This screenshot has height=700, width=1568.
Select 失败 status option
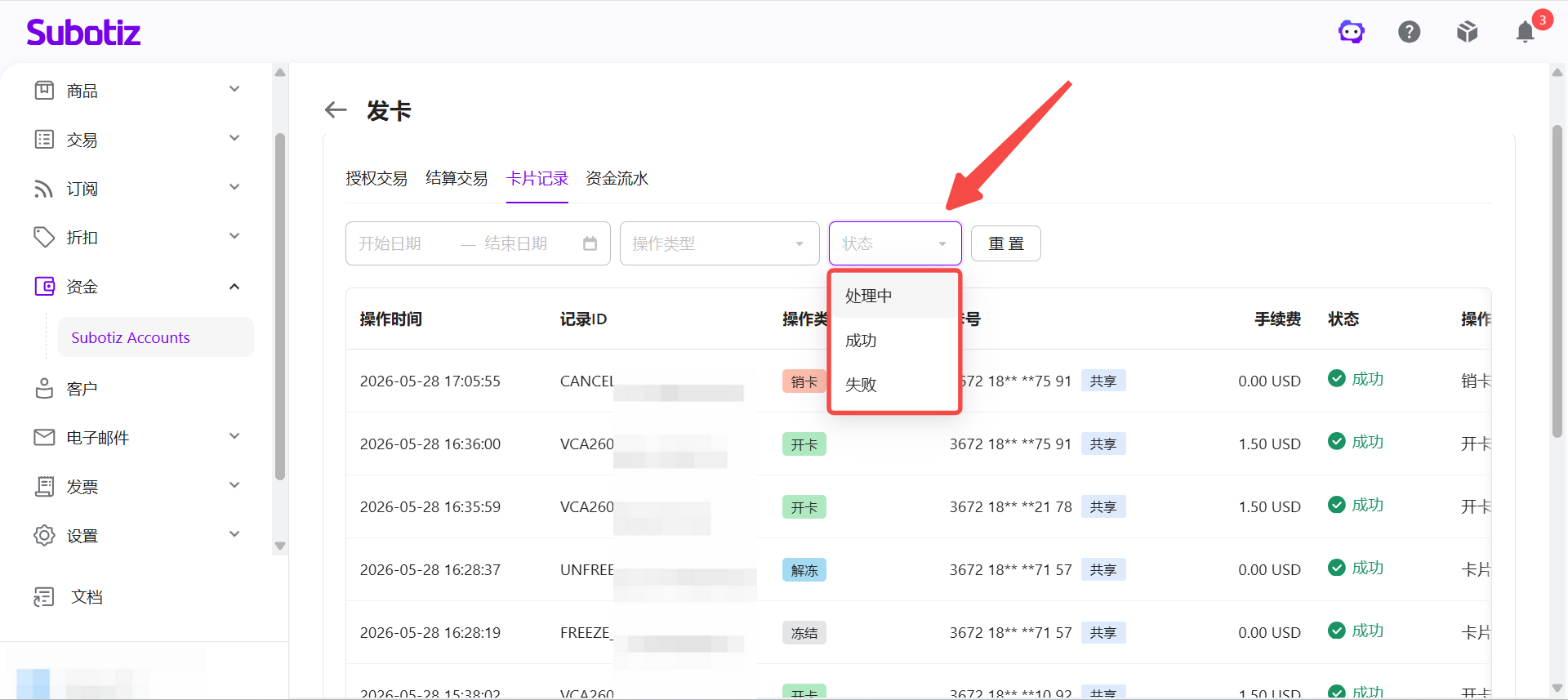[894, 385]
